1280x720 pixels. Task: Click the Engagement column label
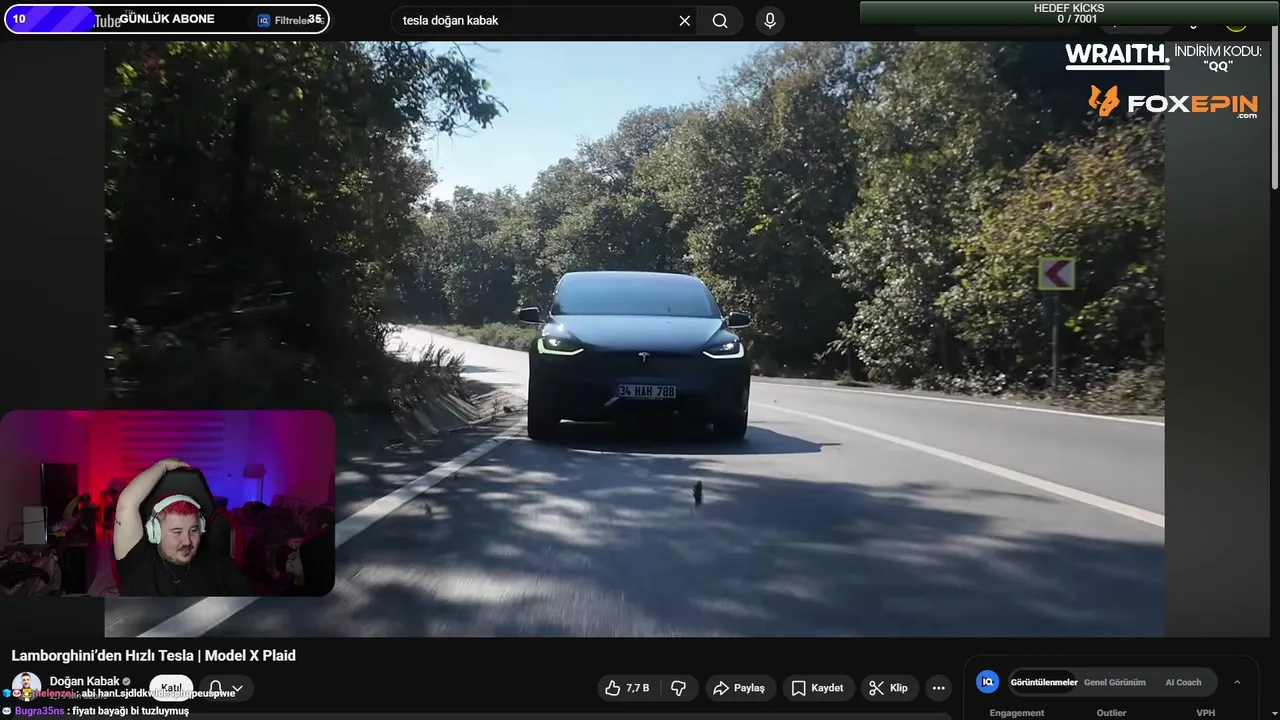tap(1016, 713)
